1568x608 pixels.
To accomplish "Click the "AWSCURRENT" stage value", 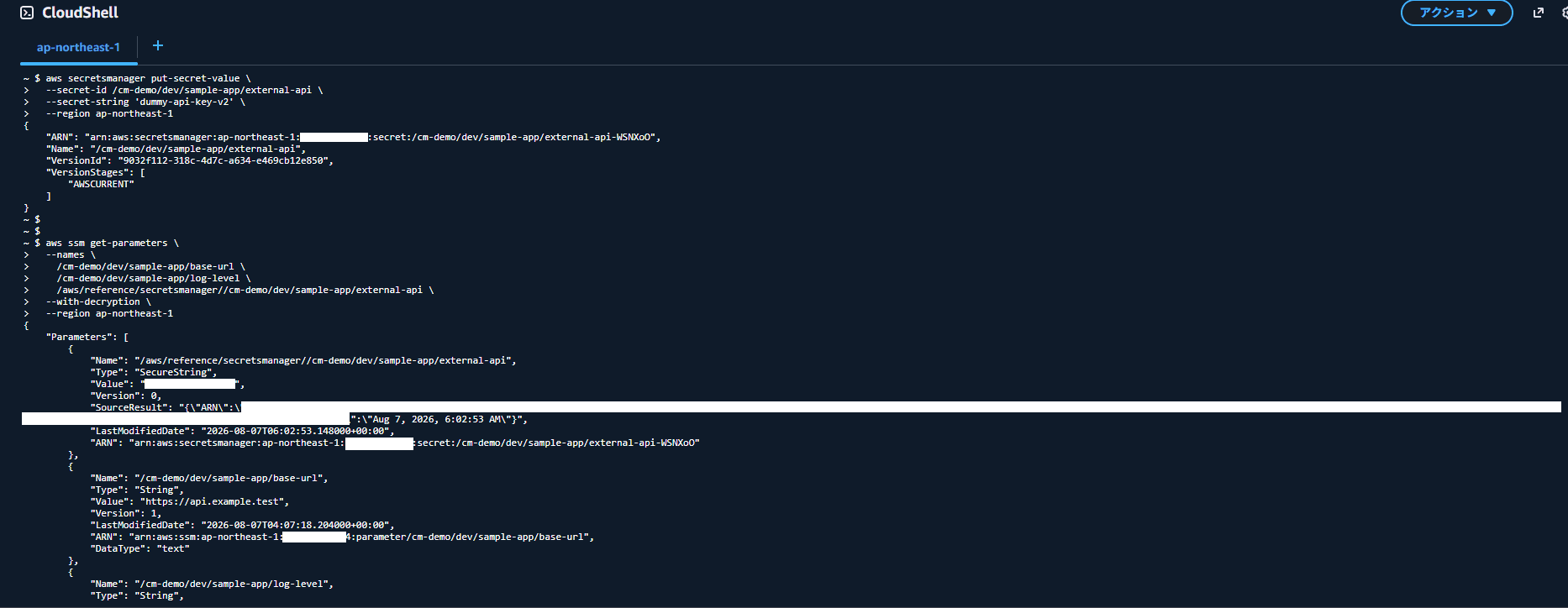I will coord(101,184).
